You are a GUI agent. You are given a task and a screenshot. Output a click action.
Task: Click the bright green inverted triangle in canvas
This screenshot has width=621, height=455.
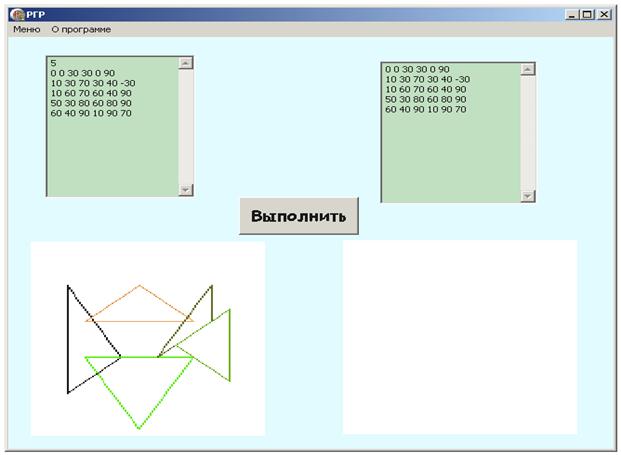click(x=139, y=393)
